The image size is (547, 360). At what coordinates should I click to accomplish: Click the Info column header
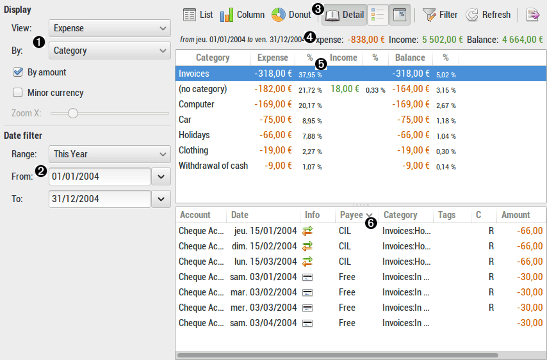click(318, 215)
